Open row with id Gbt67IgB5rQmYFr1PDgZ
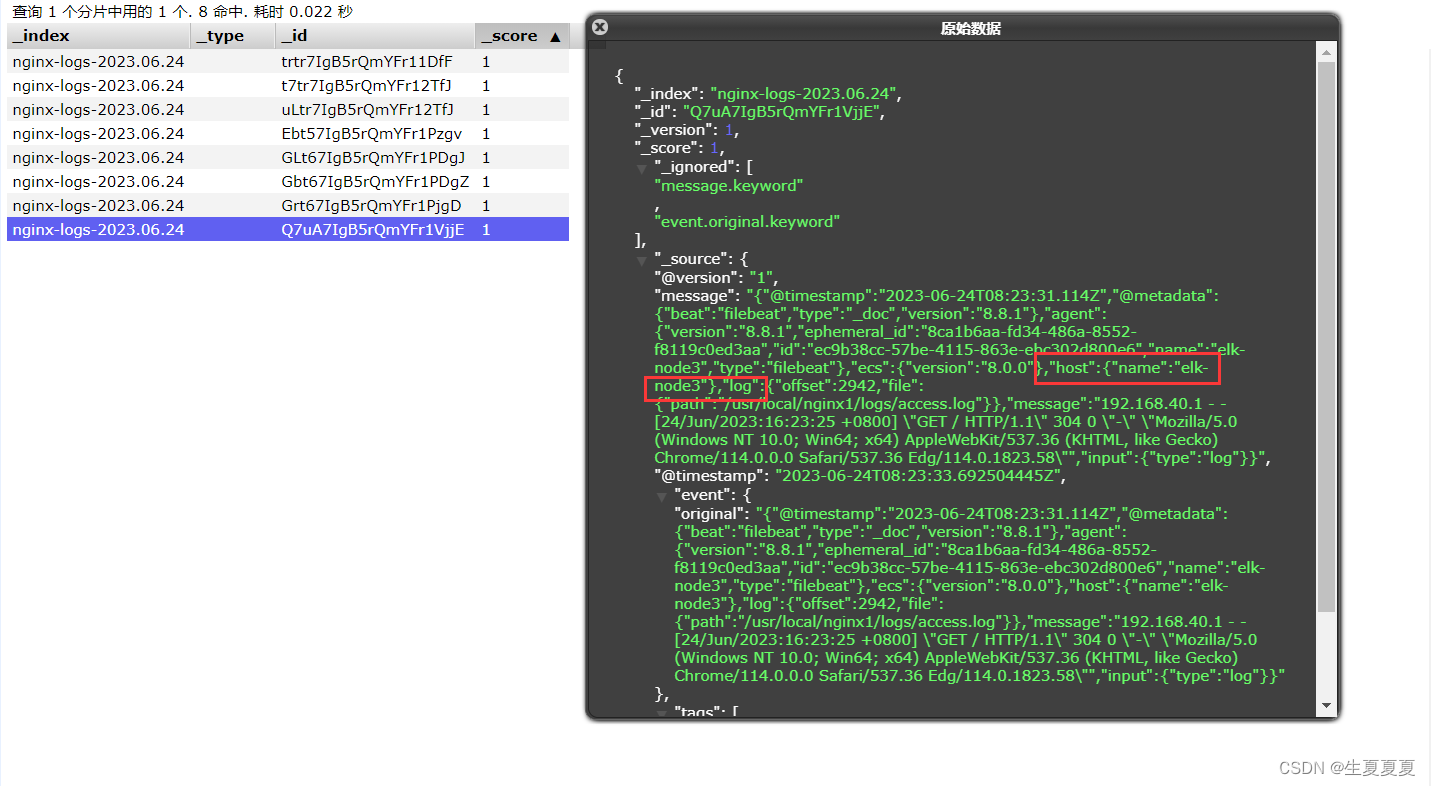 pyautogui.click(x=288, y=182)
